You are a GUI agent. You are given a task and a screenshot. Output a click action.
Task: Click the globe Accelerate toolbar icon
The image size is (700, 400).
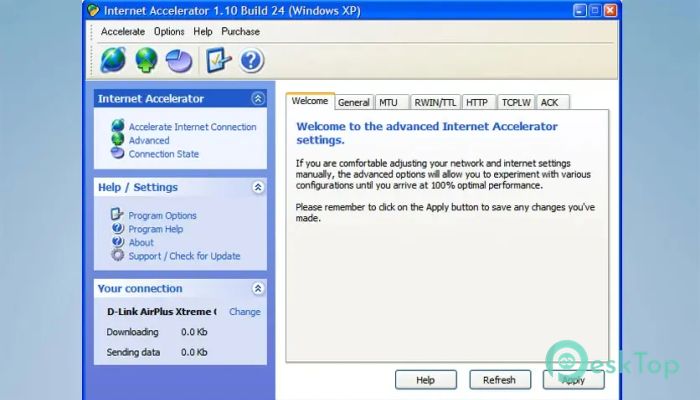[x=113, y=60]
